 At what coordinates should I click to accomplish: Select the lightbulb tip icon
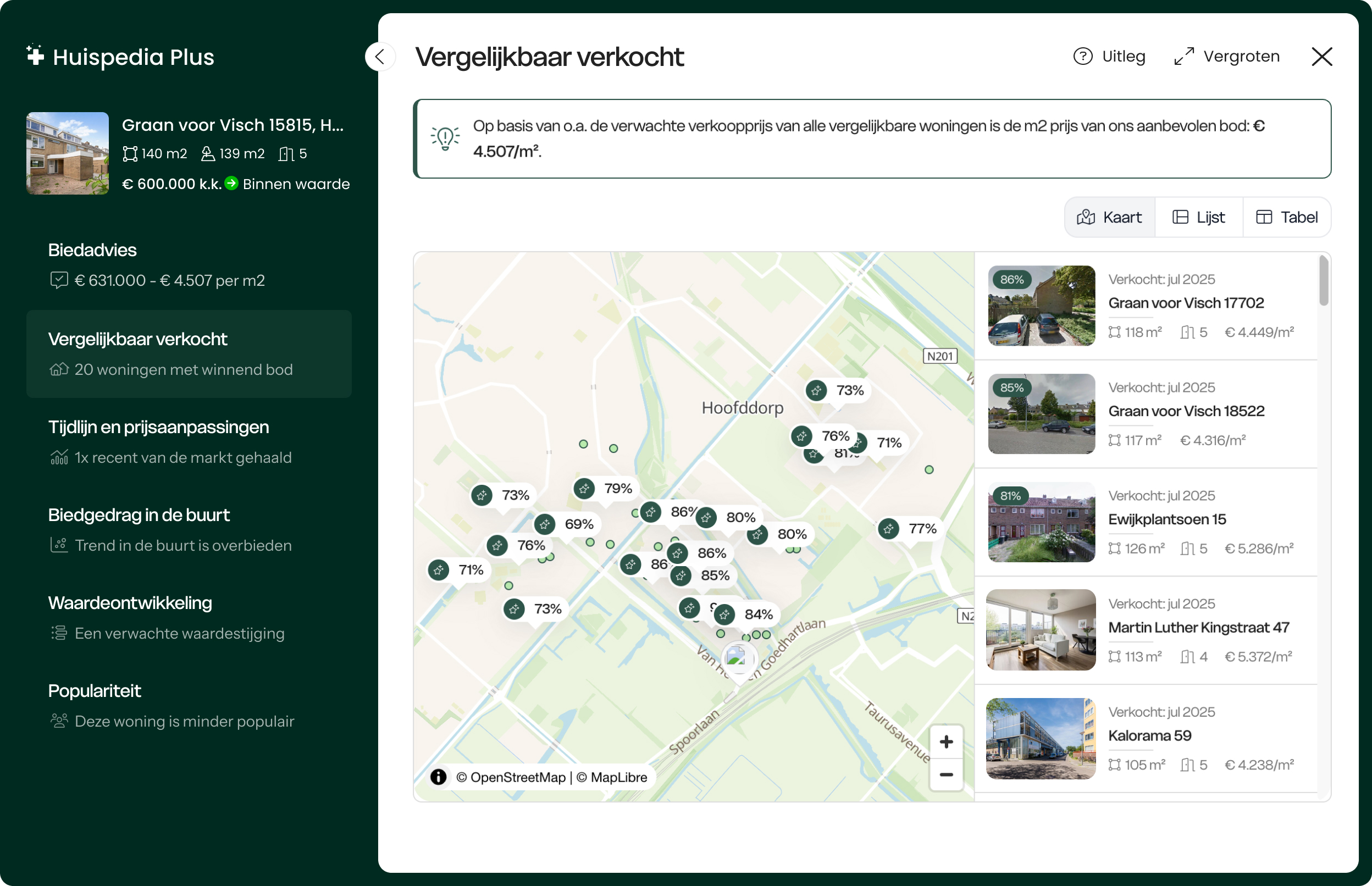click(x=445, y=137)
